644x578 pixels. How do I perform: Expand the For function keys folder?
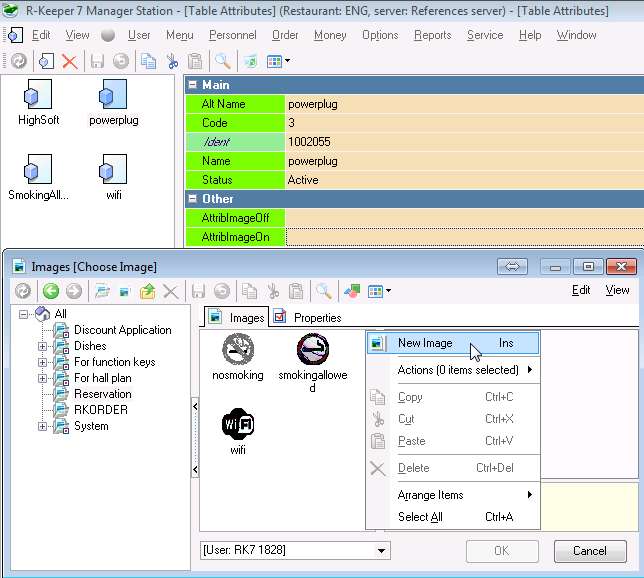tap(42, 362)
